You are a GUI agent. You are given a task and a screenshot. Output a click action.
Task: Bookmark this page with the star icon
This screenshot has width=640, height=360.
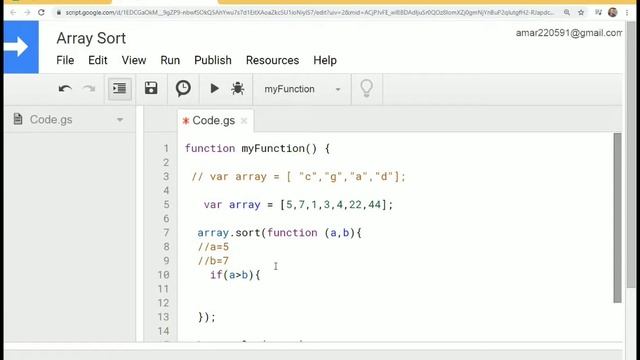coord(581,13)
